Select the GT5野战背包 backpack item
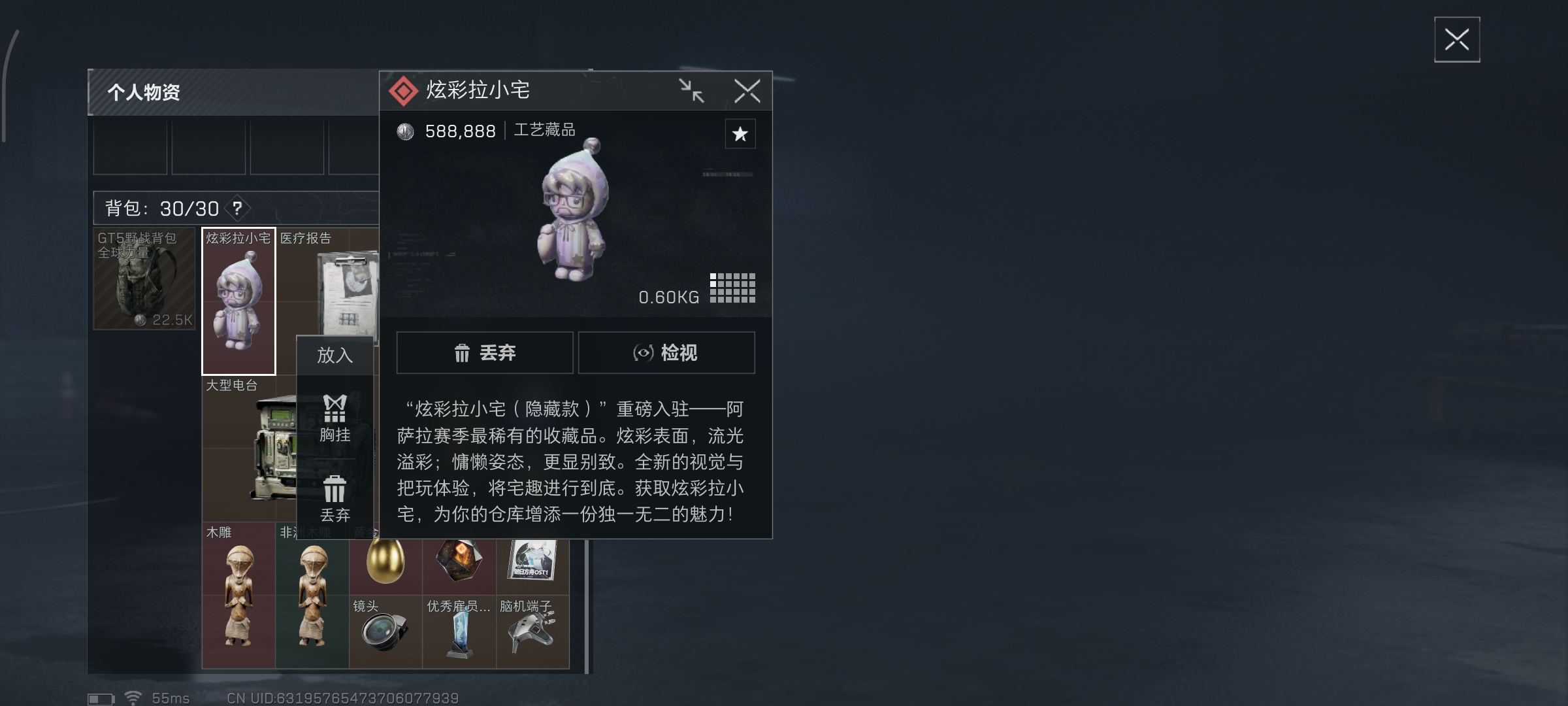Viewport: 1568px width, 706px height. (x=144, y=278)
